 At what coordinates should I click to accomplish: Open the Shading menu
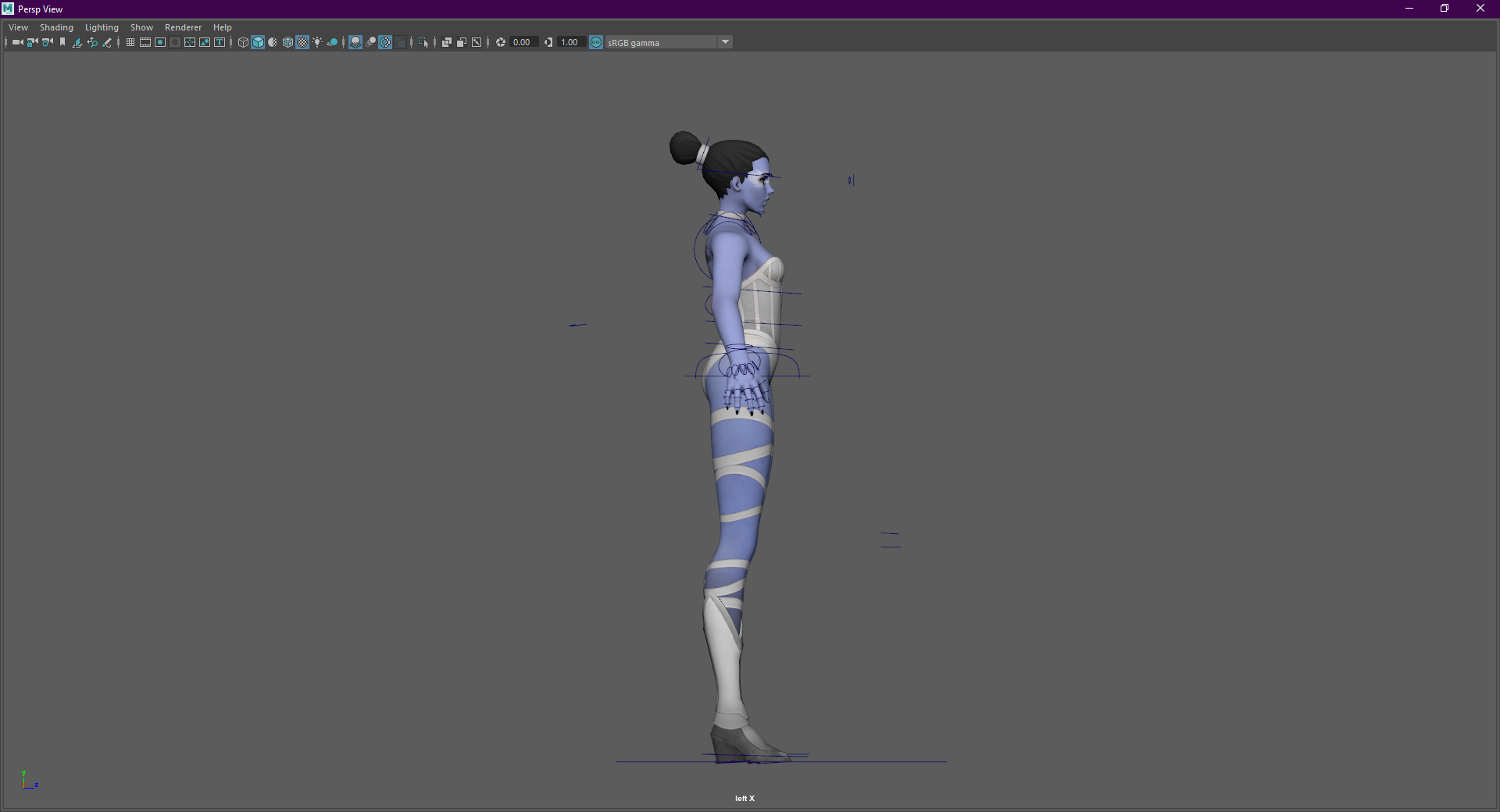coord(56,27)
